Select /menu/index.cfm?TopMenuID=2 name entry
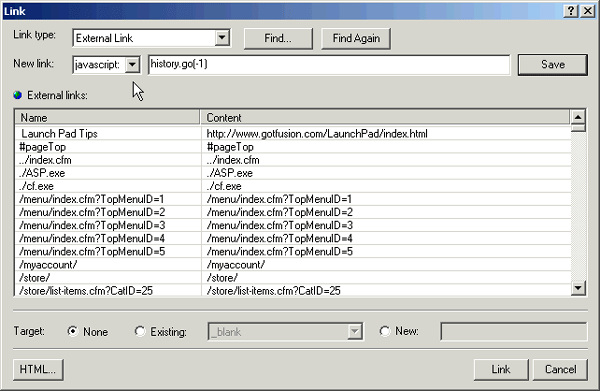 pos(108,212)
